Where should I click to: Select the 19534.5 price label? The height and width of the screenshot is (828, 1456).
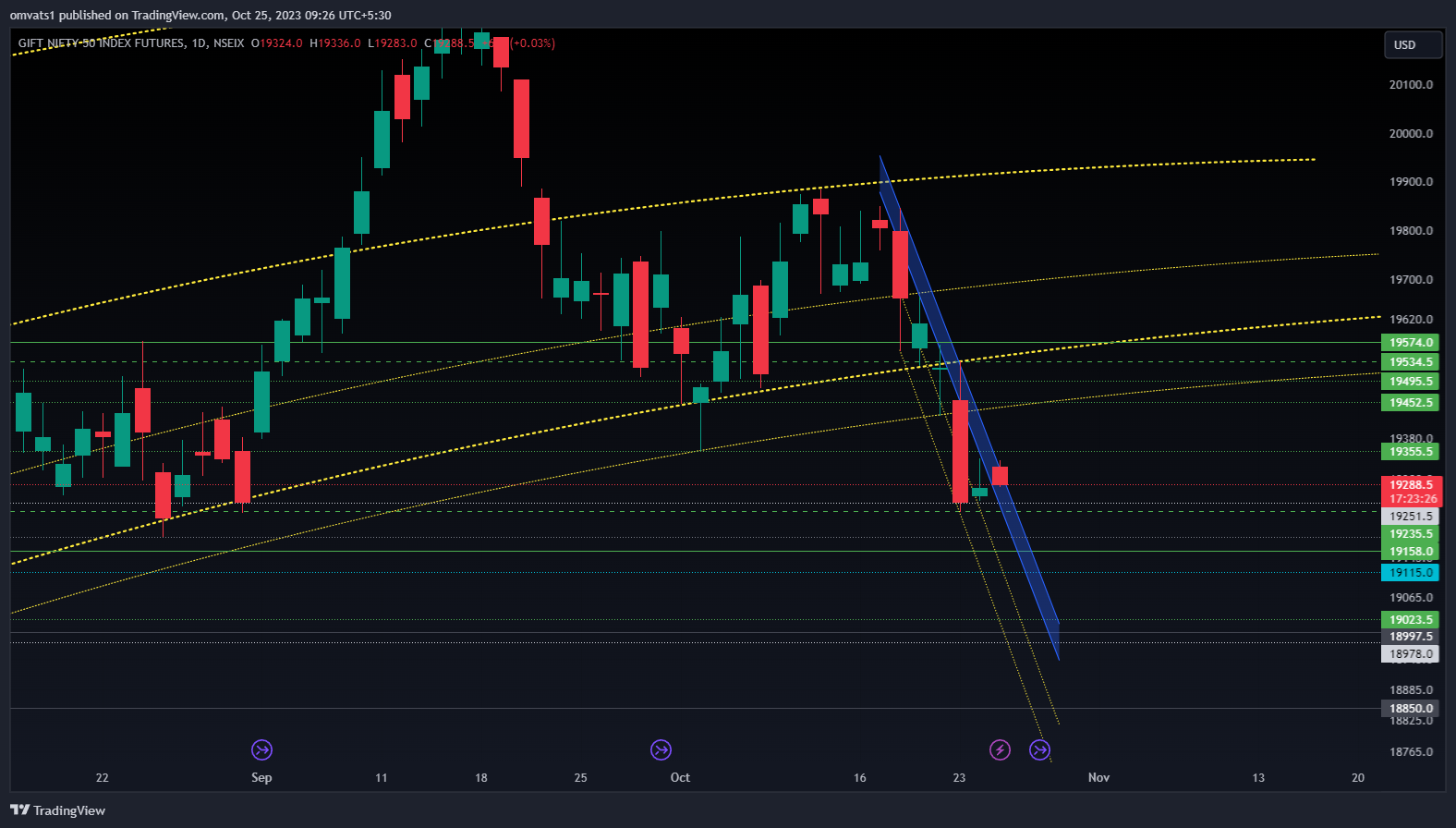1410,362
